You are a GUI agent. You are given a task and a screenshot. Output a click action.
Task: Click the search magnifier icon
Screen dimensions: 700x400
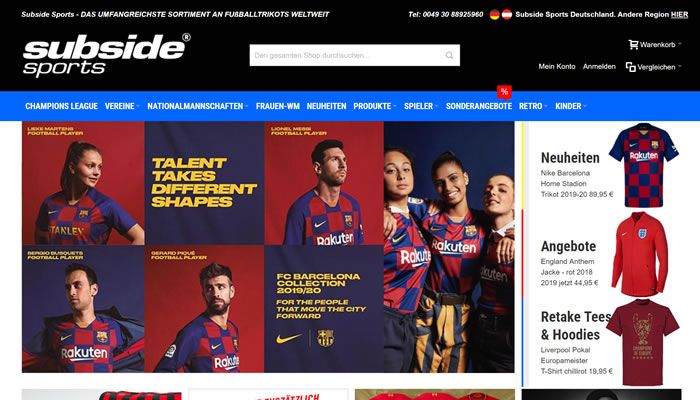449,55
